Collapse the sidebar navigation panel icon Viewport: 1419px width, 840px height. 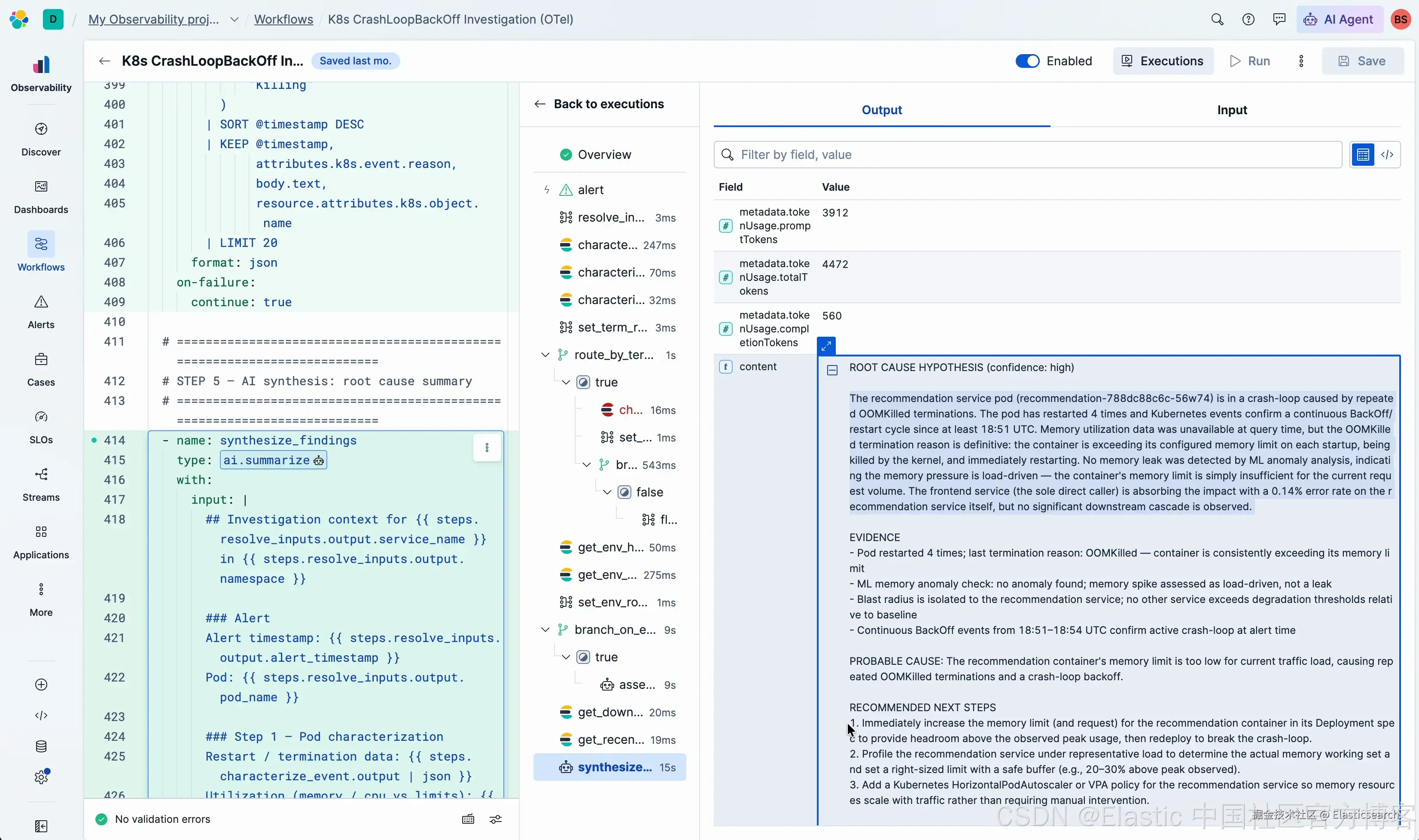[x=41, y=826]
